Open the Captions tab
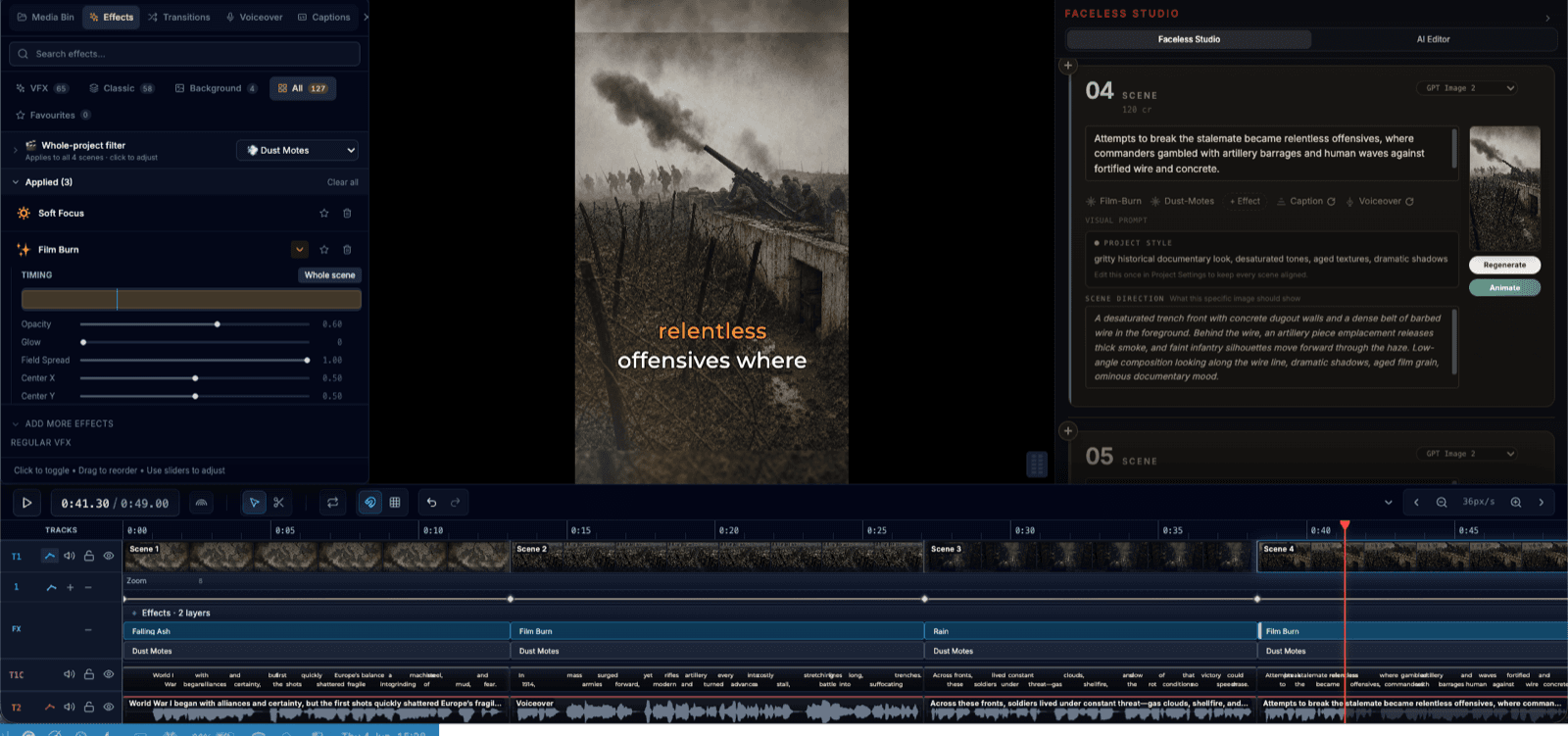 click(x=324, y=17)
